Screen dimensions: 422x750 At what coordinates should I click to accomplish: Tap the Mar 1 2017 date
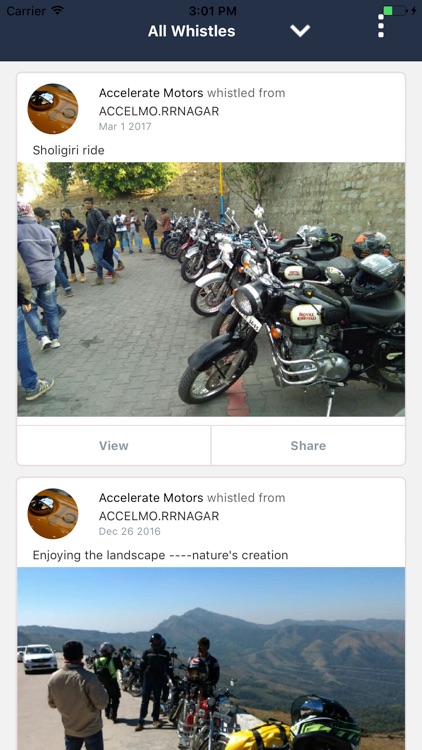click(x=125, y=126)
